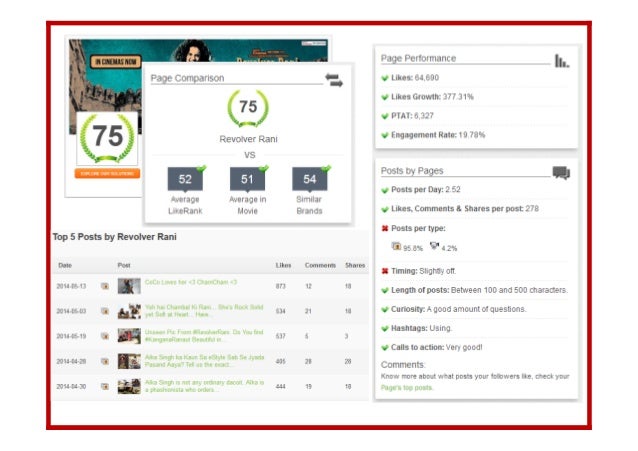Click the Calls to action: Very good! text

(437, 348)
